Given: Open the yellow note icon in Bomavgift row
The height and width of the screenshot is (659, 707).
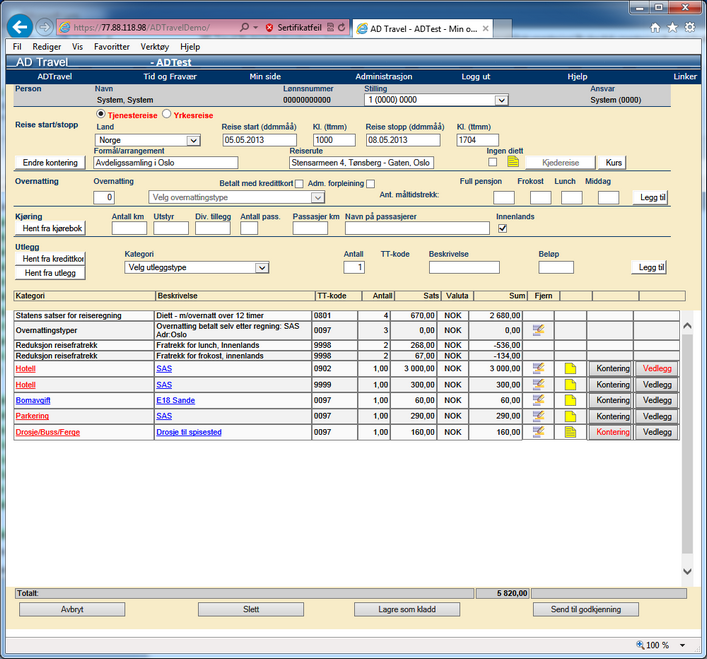Looking at the screenshot, I should tap(570, 398).
